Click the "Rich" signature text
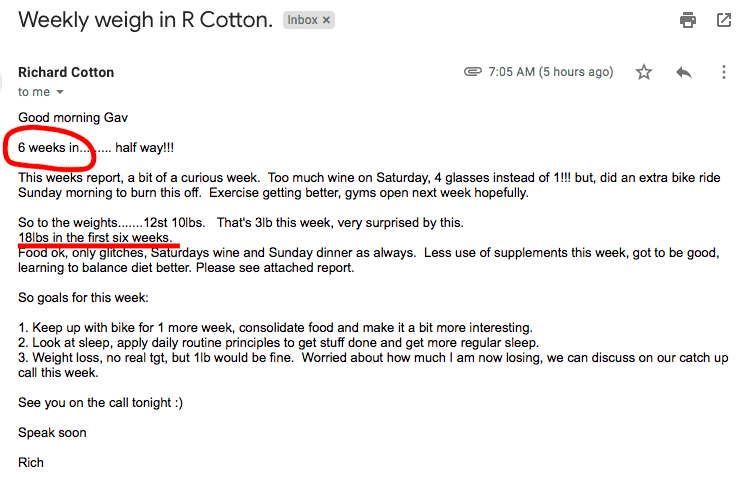This screenshot has height=477, width=744. (31, 463)
